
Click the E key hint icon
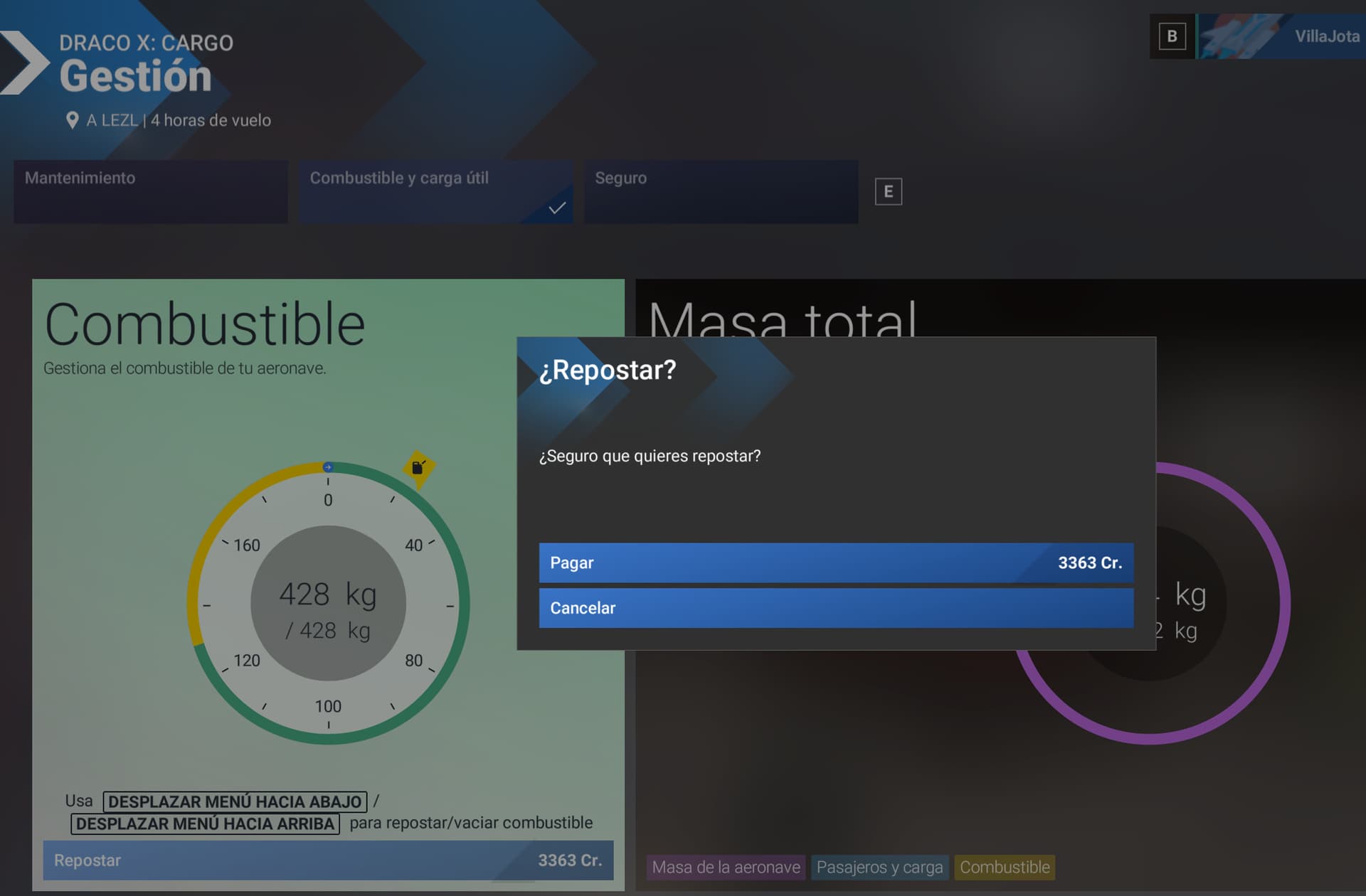tap(888, 191)
